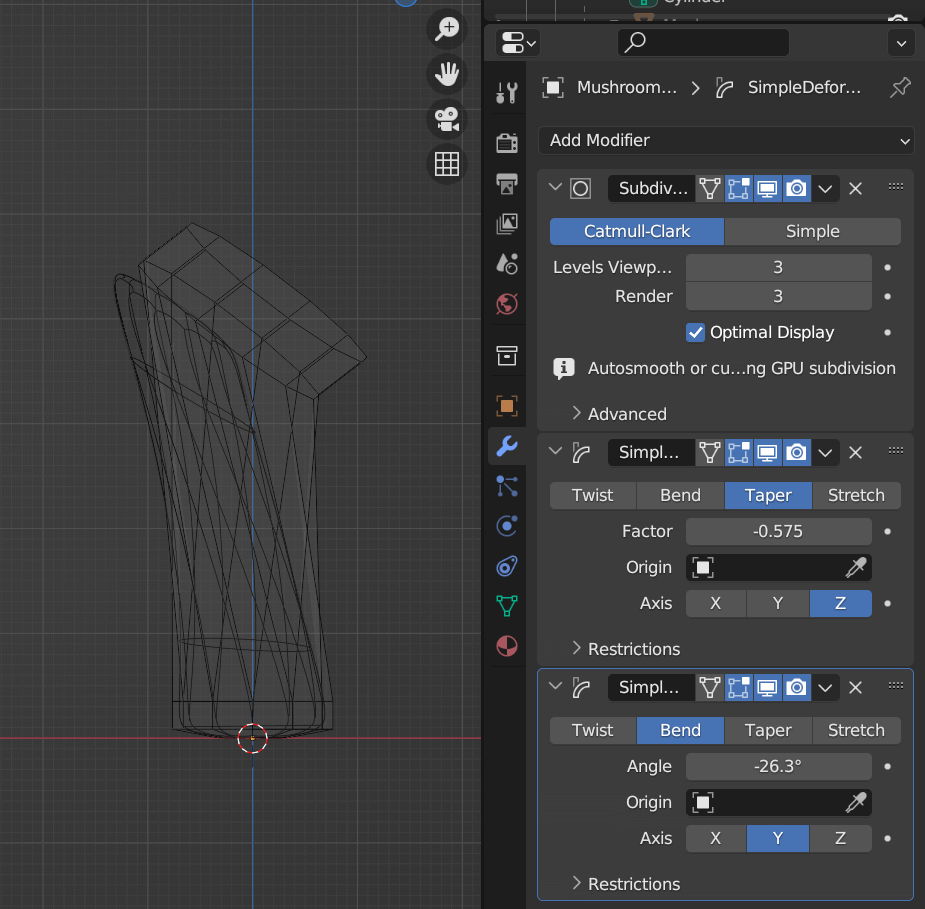Screen dimensions: 925x909
Task: Open the Modifiers wrench tab
Action: coord(507,446)
